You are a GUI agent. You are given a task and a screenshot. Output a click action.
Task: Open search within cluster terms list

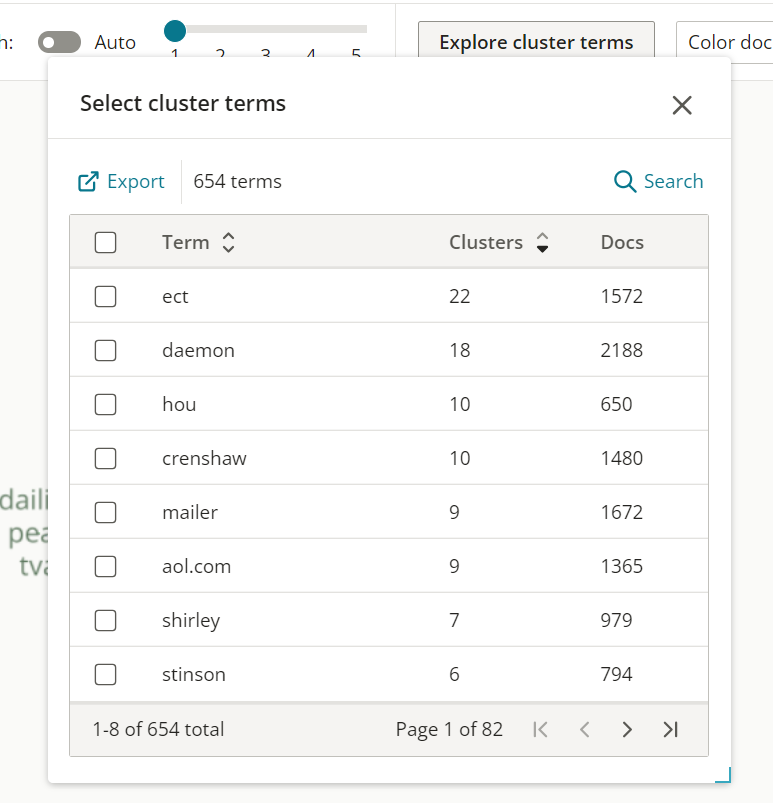[x=658, y=181]
